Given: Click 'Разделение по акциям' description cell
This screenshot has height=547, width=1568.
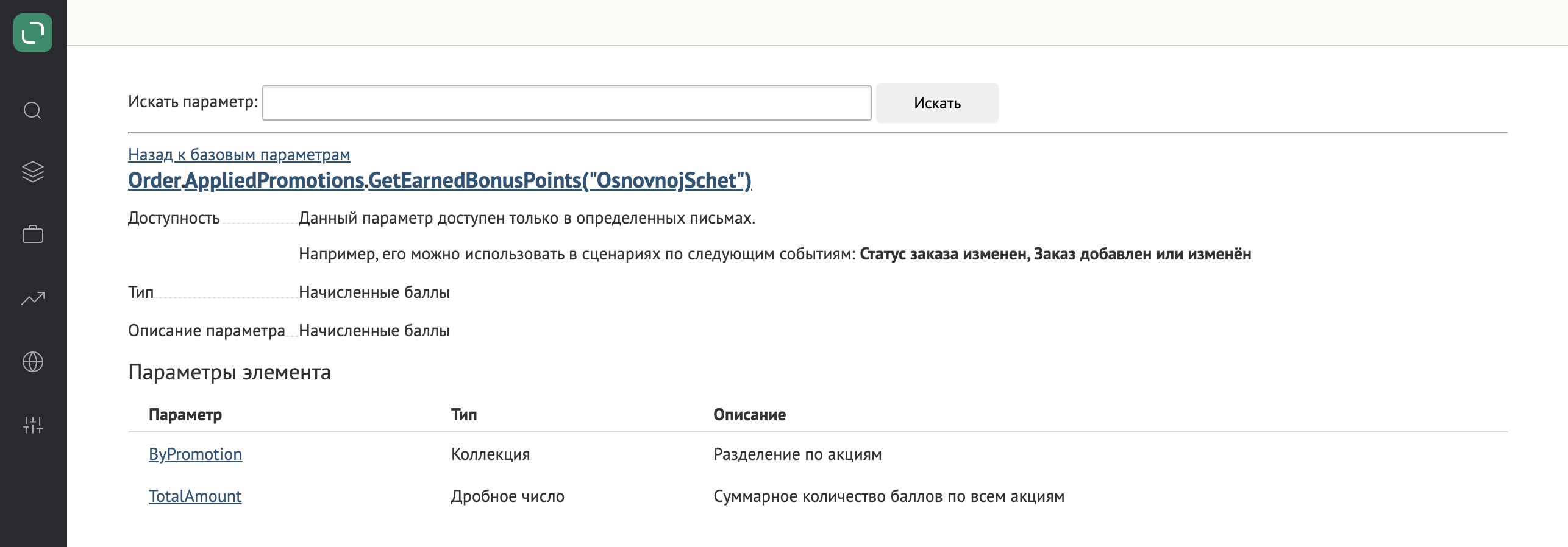Looking at the screenshot, I should [797, 454].
